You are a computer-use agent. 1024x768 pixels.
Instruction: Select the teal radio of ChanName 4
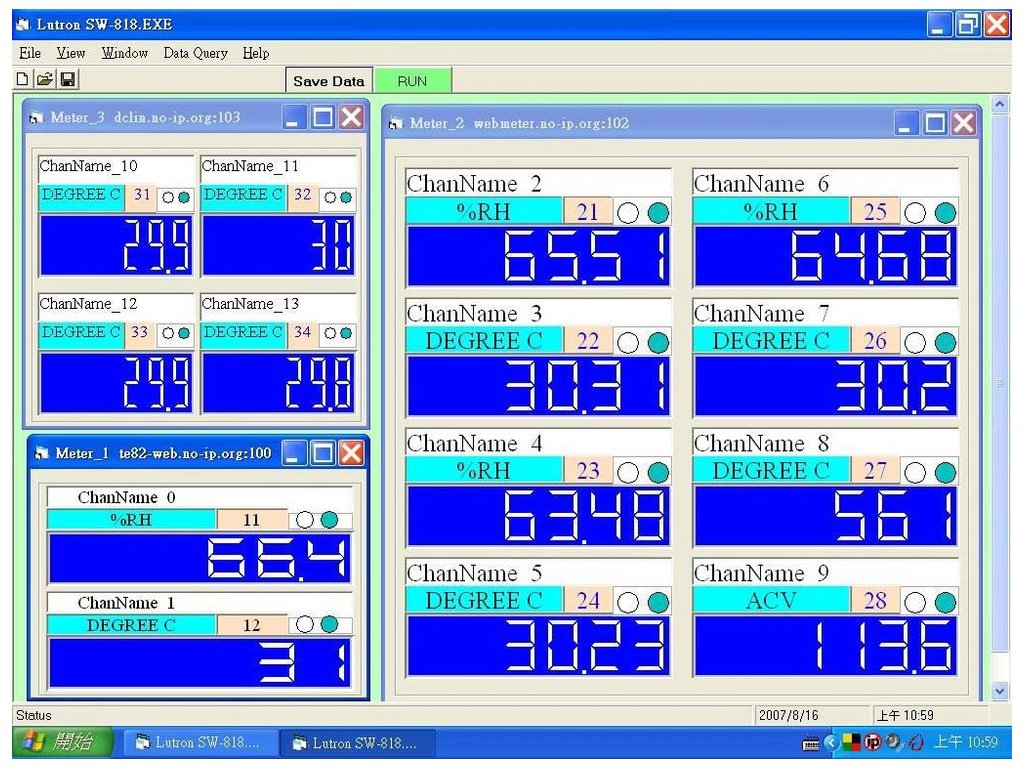(x=658, y=472)
